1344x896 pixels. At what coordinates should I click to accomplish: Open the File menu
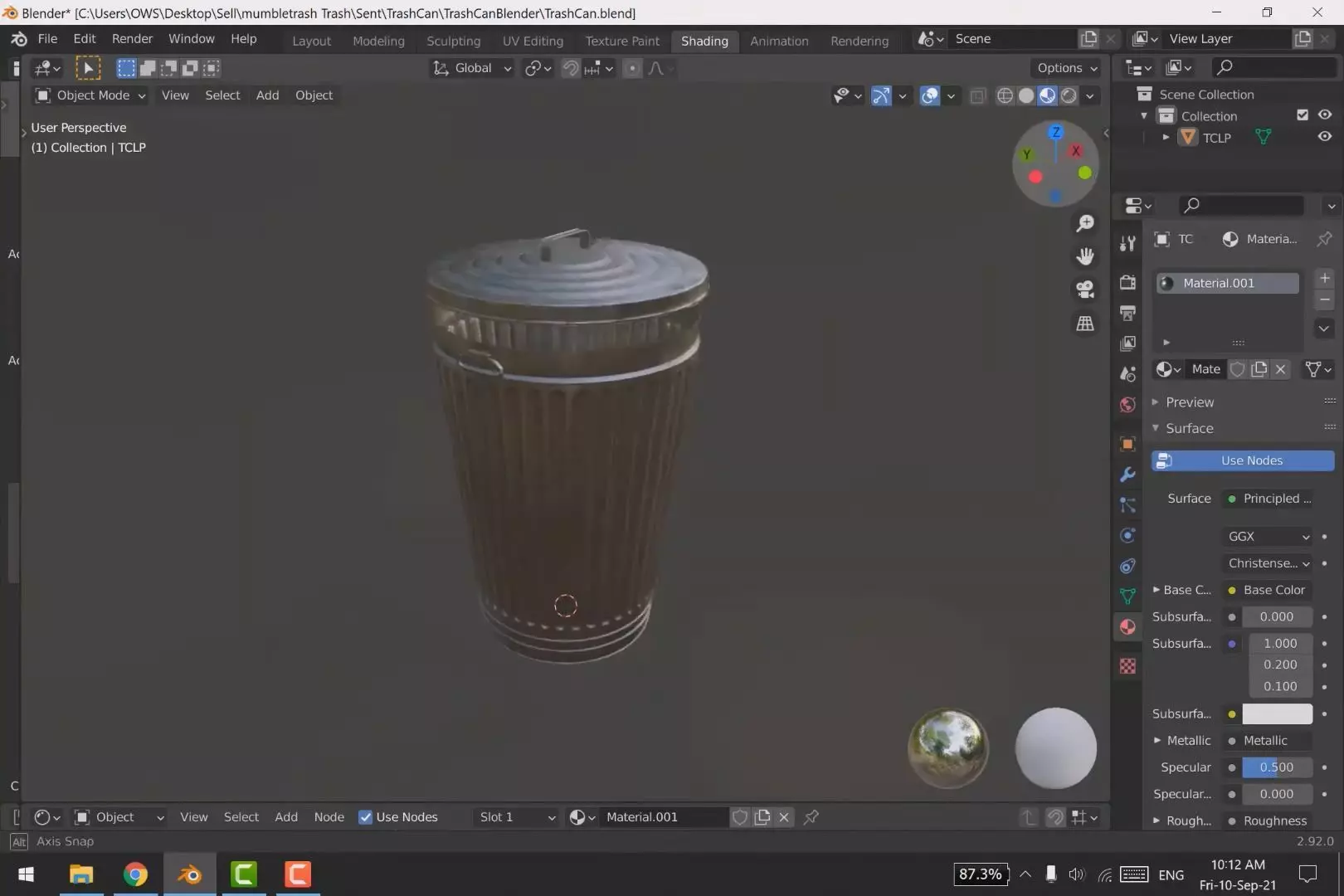point(47,39)
